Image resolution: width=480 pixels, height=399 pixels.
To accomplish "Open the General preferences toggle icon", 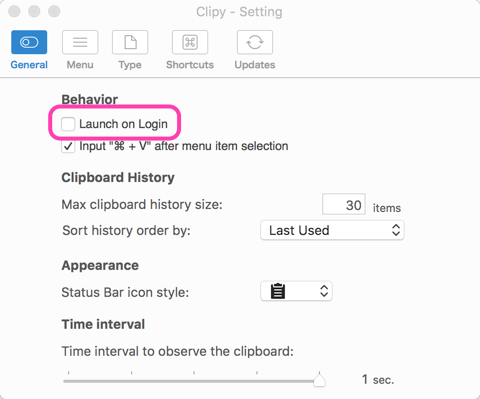I will (x=29, y=42).
